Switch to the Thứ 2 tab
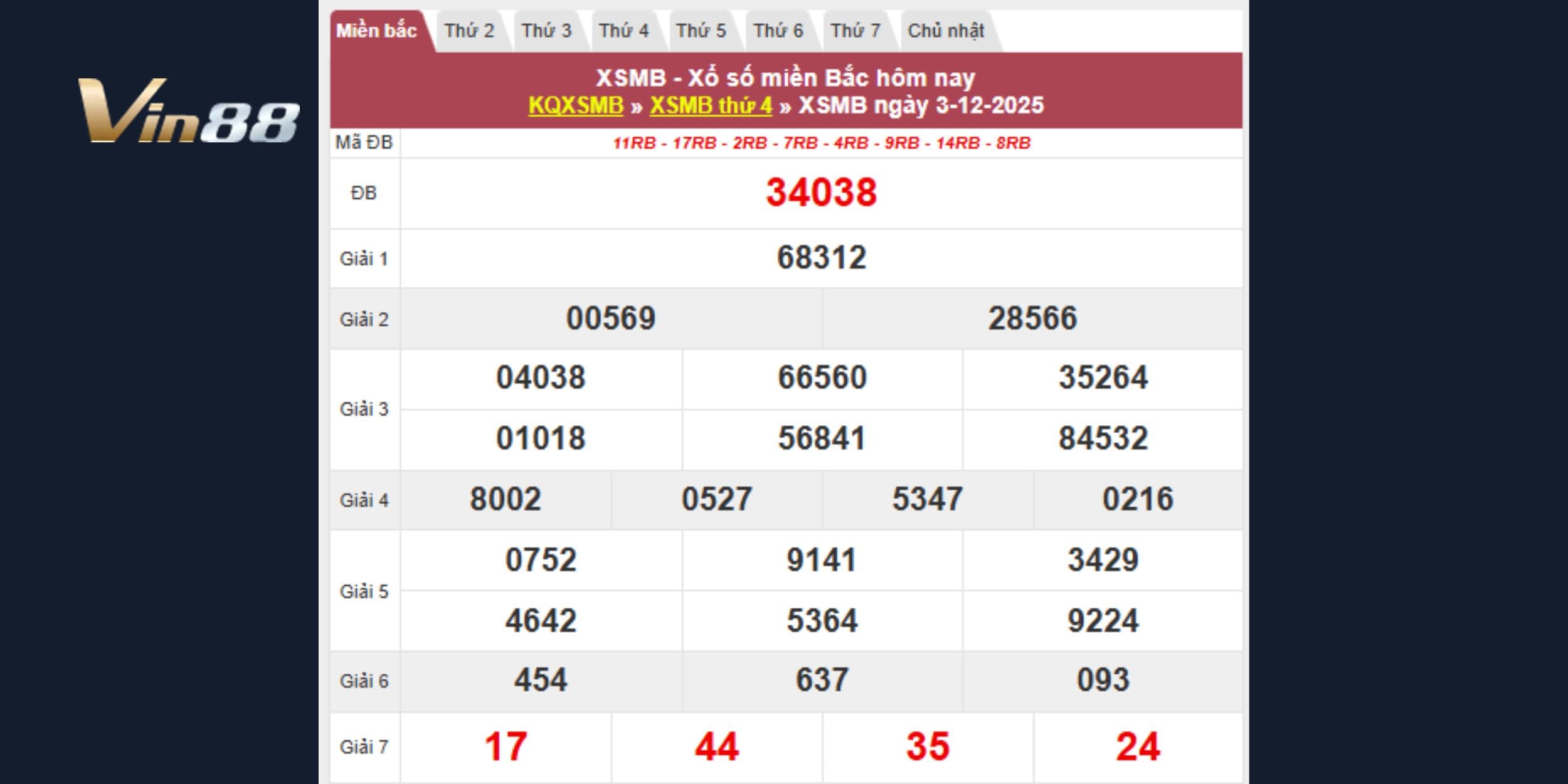1568x784 pixels. (469, 31)
